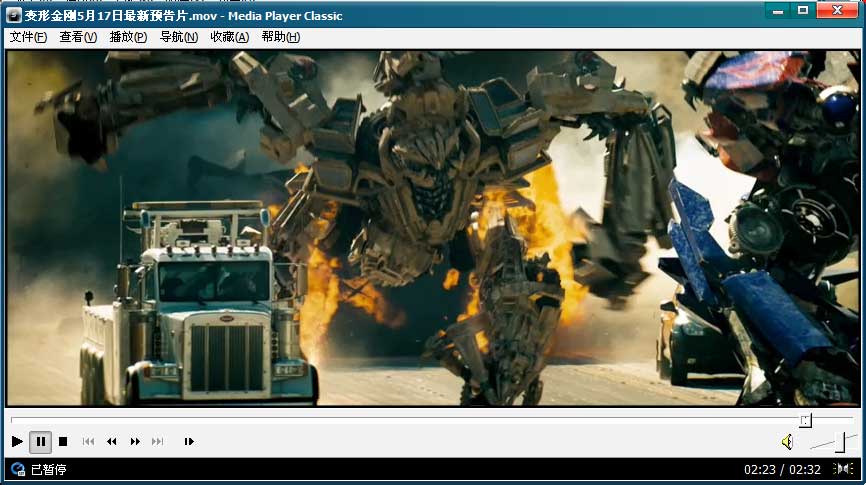Mute audio with speaker icon

point(788,442)
